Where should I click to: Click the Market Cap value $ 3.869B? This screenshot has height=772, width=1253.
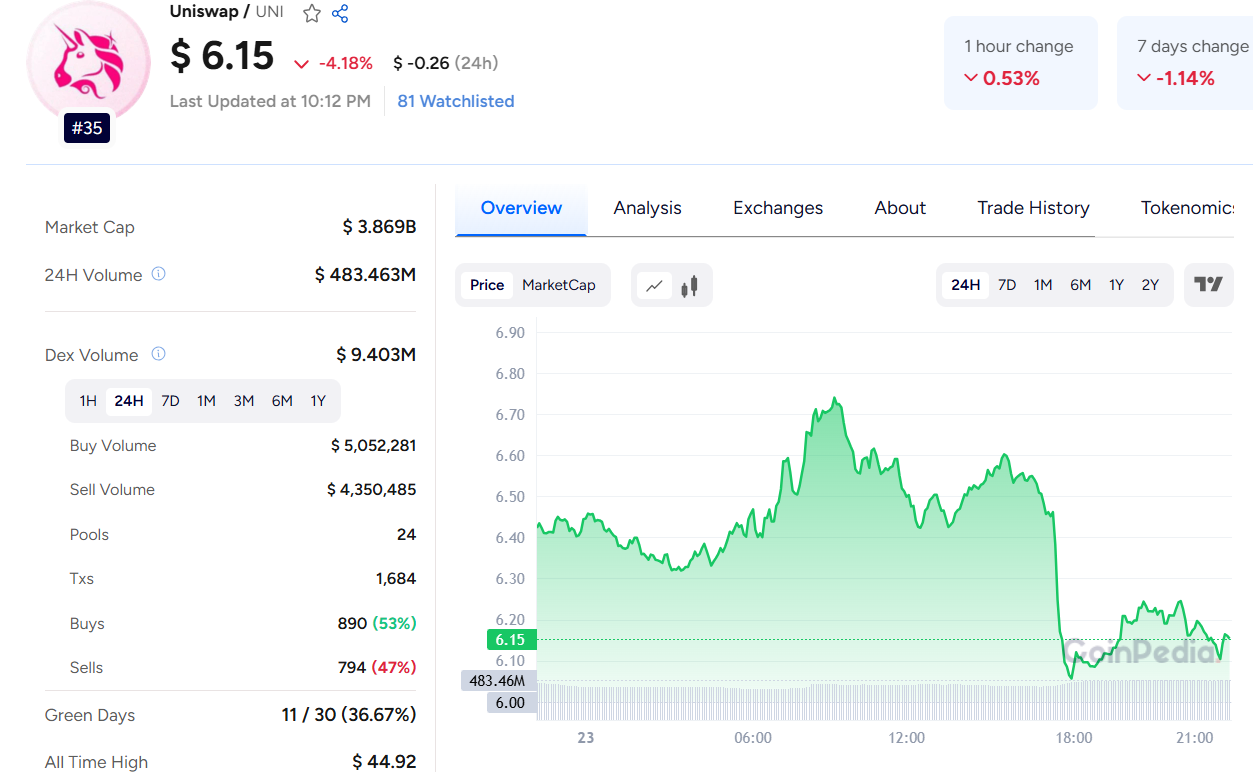379,227
